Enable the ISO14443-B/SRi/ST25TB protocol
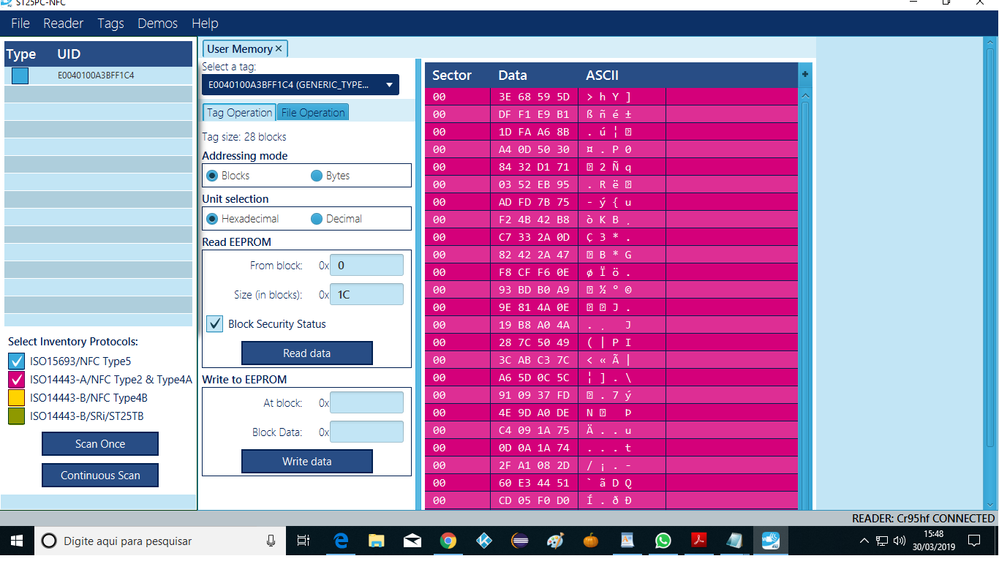 tap(17, 416)
